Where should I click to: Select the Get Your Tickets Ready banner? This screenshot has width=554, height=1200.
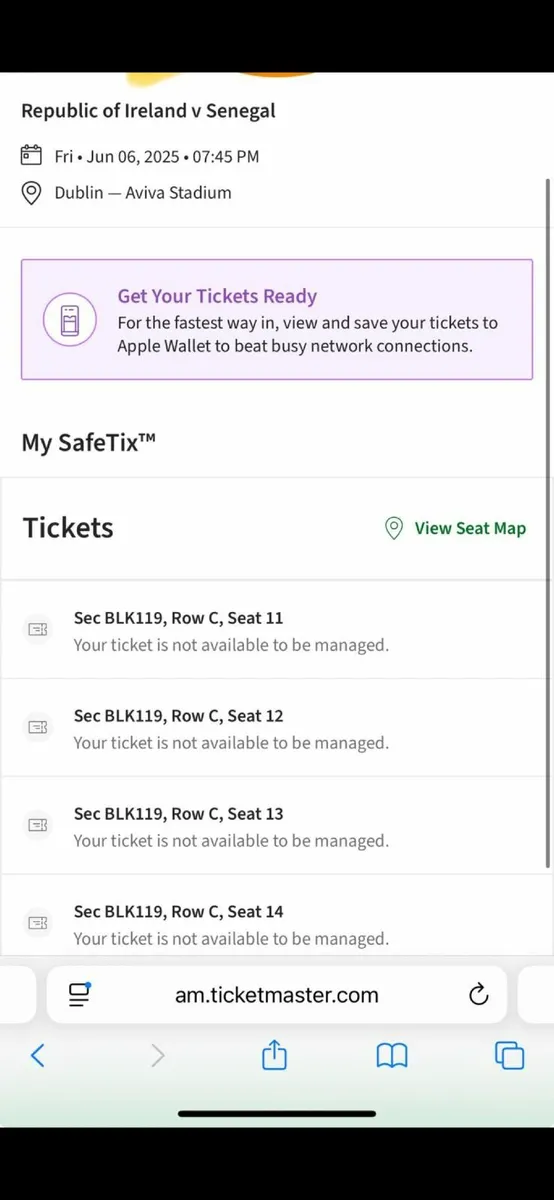pyautogui.click(x=277, y=320)
